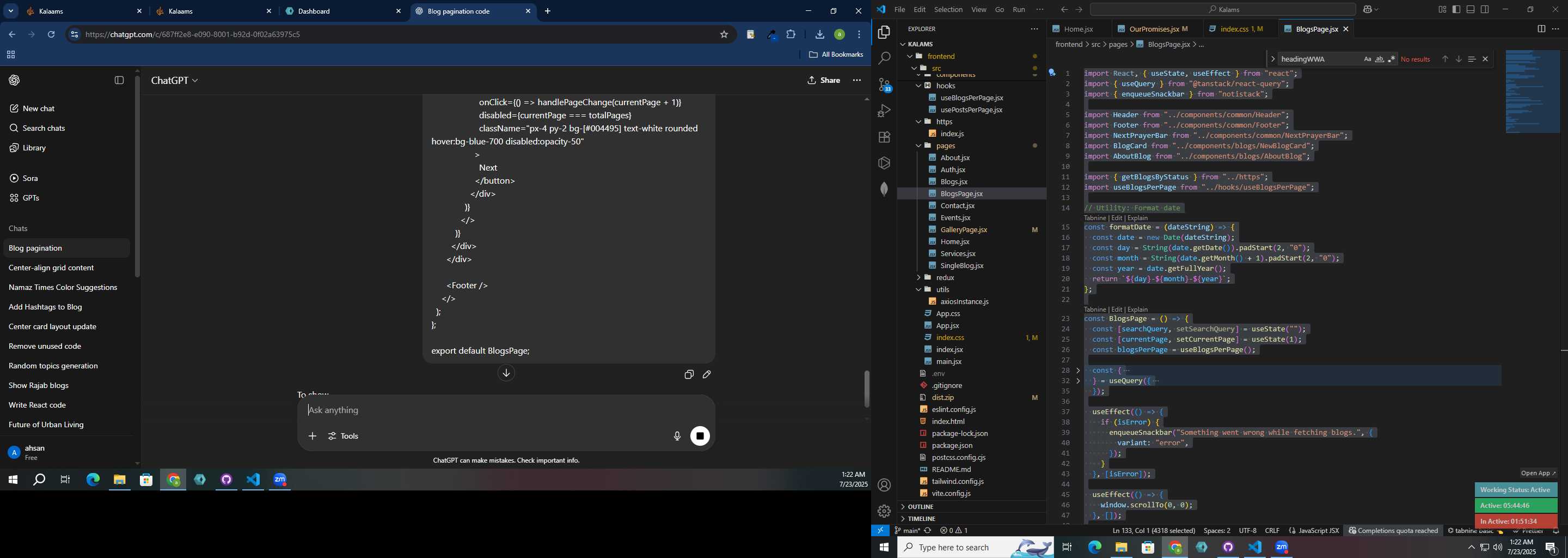Expand the redux folder
This screenshot has width=1568, height=558.
coord(918,278)
